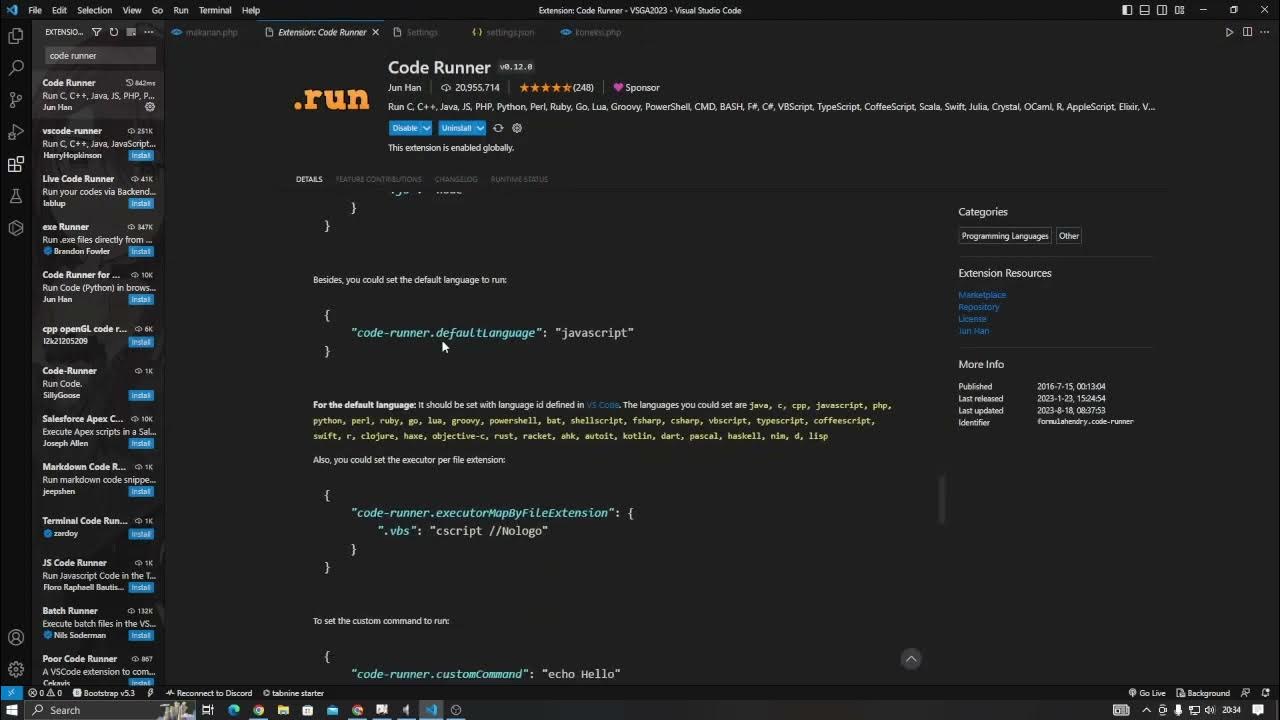Viewport: 1280px width, 720px height.
Task: Clear extensions search results icon
Action: point(130,32)
